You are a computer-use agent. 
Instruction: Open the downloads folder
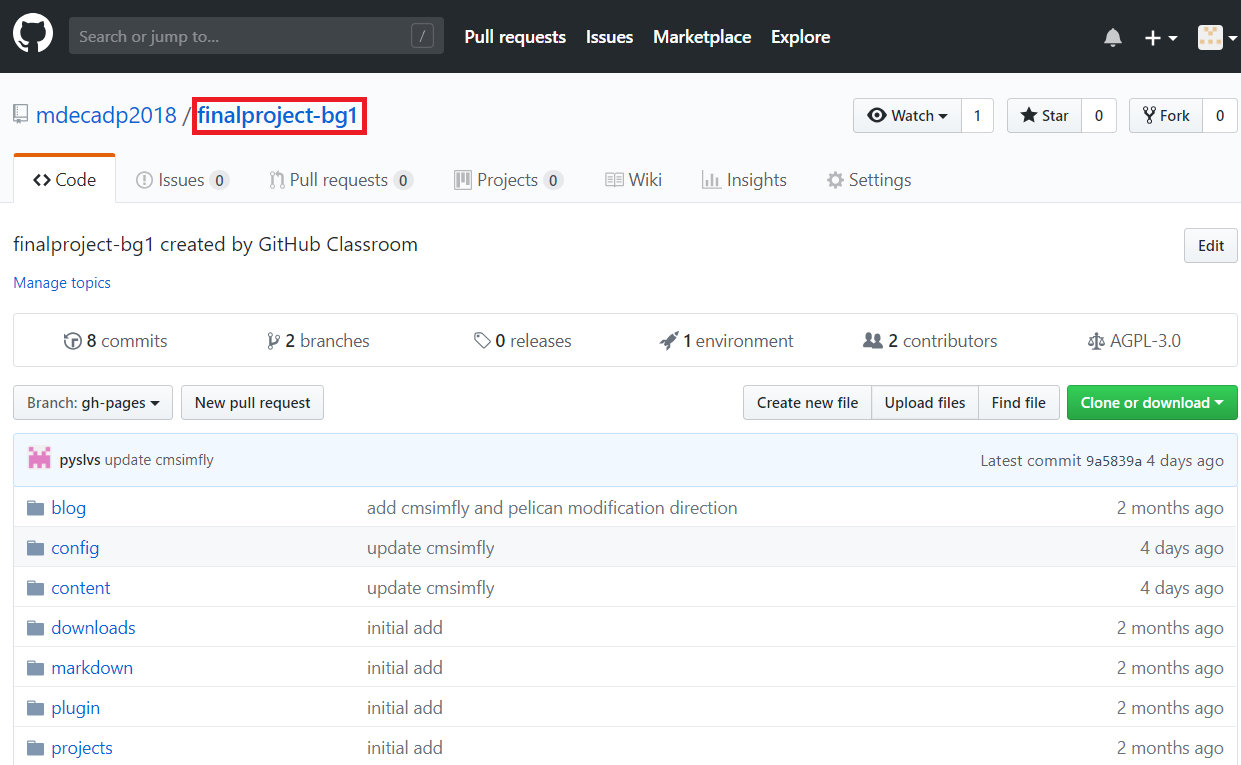(93, 628)
